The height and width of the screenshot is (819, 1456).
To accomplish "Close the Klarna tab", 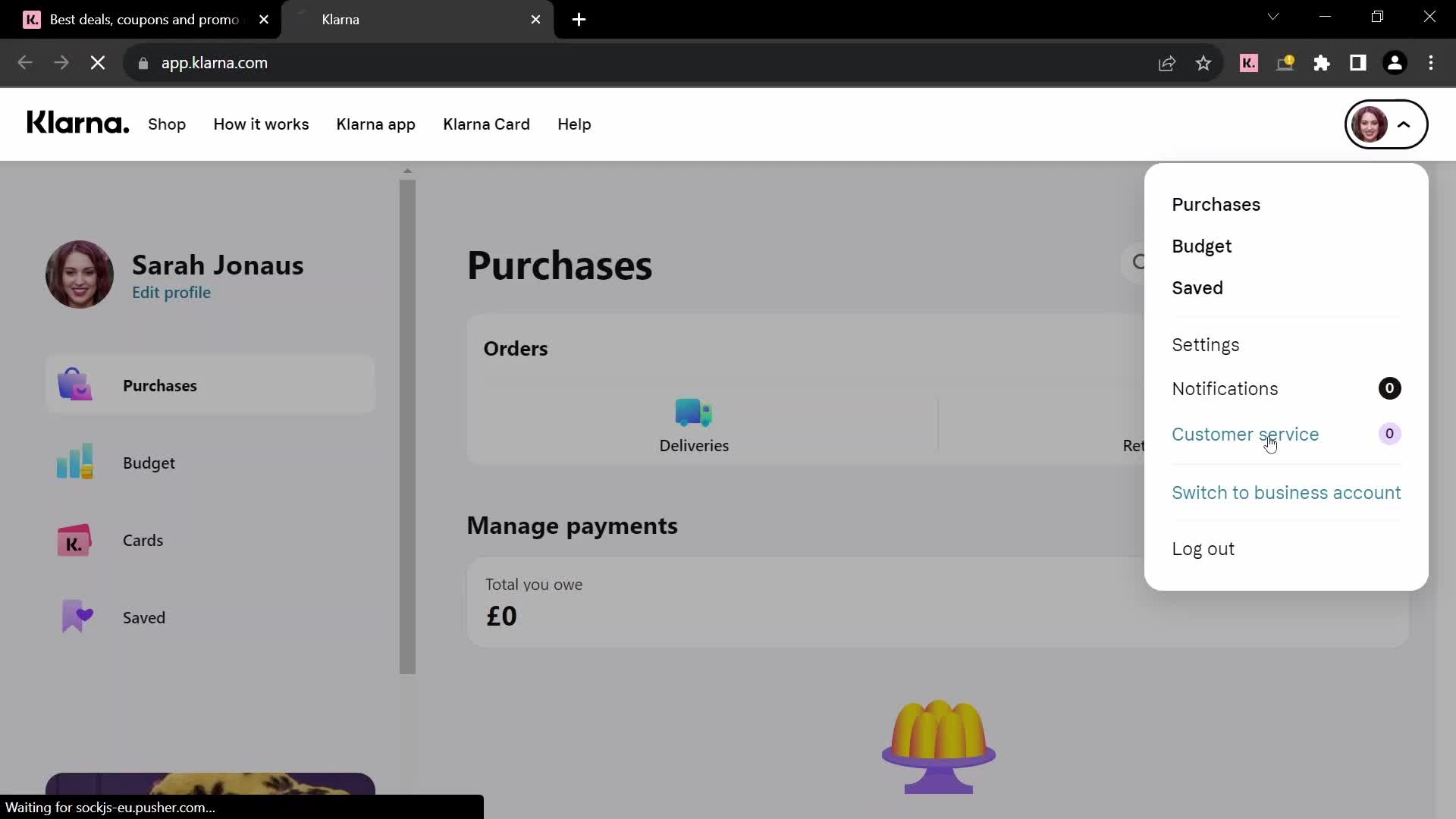I will (x=535, y=20).
